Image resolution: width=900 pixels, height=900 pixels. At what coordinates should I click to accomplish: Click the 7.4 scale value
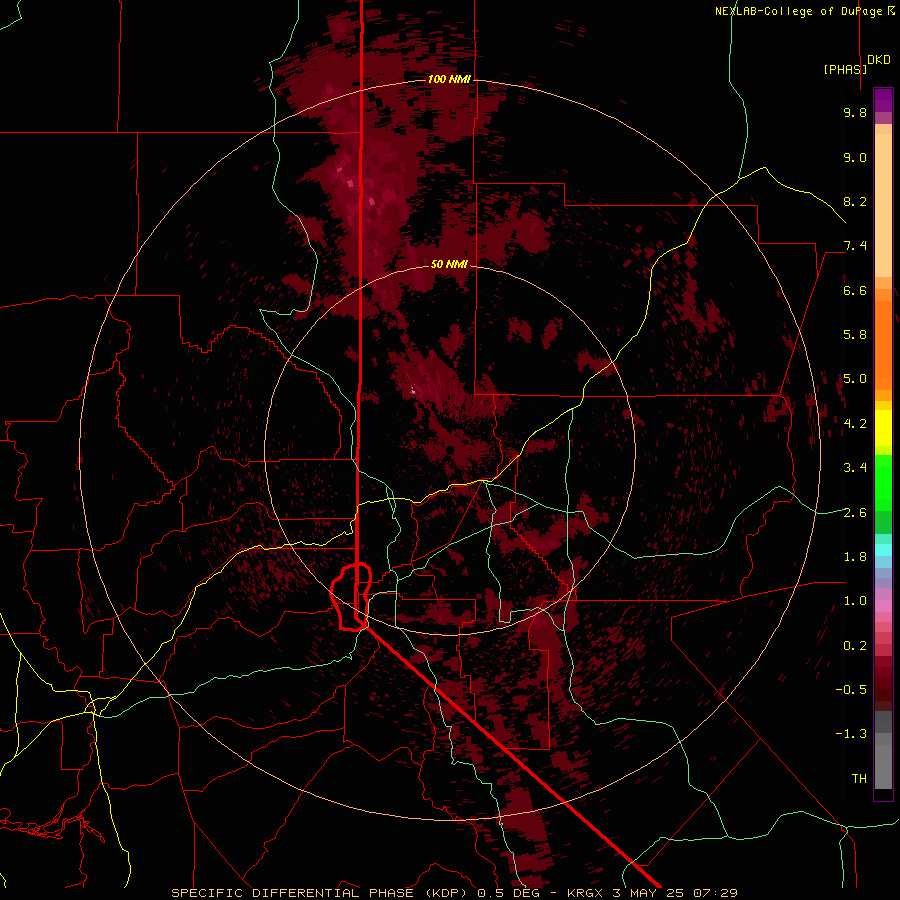[x=855, y=246]
